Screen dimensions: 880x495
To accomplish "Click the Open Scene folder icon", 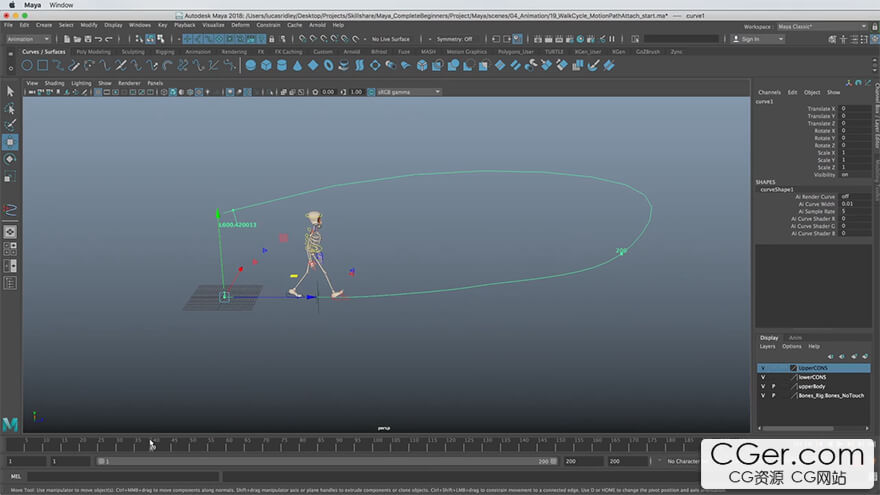I will click(77, 39).
